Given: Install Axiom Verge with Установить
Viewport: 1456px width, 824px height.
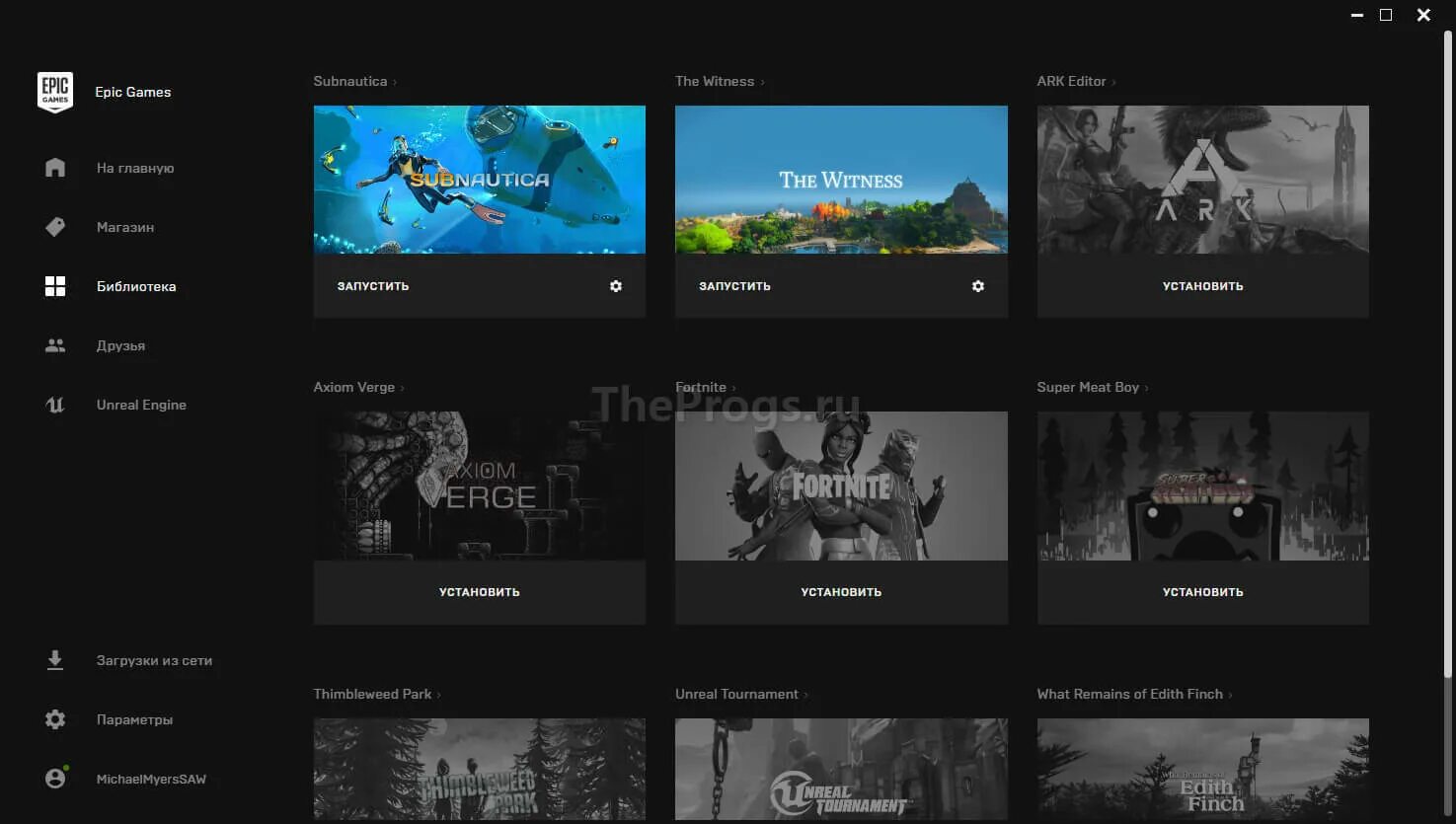Looking at the screenshot, I should tap(480, 592).
